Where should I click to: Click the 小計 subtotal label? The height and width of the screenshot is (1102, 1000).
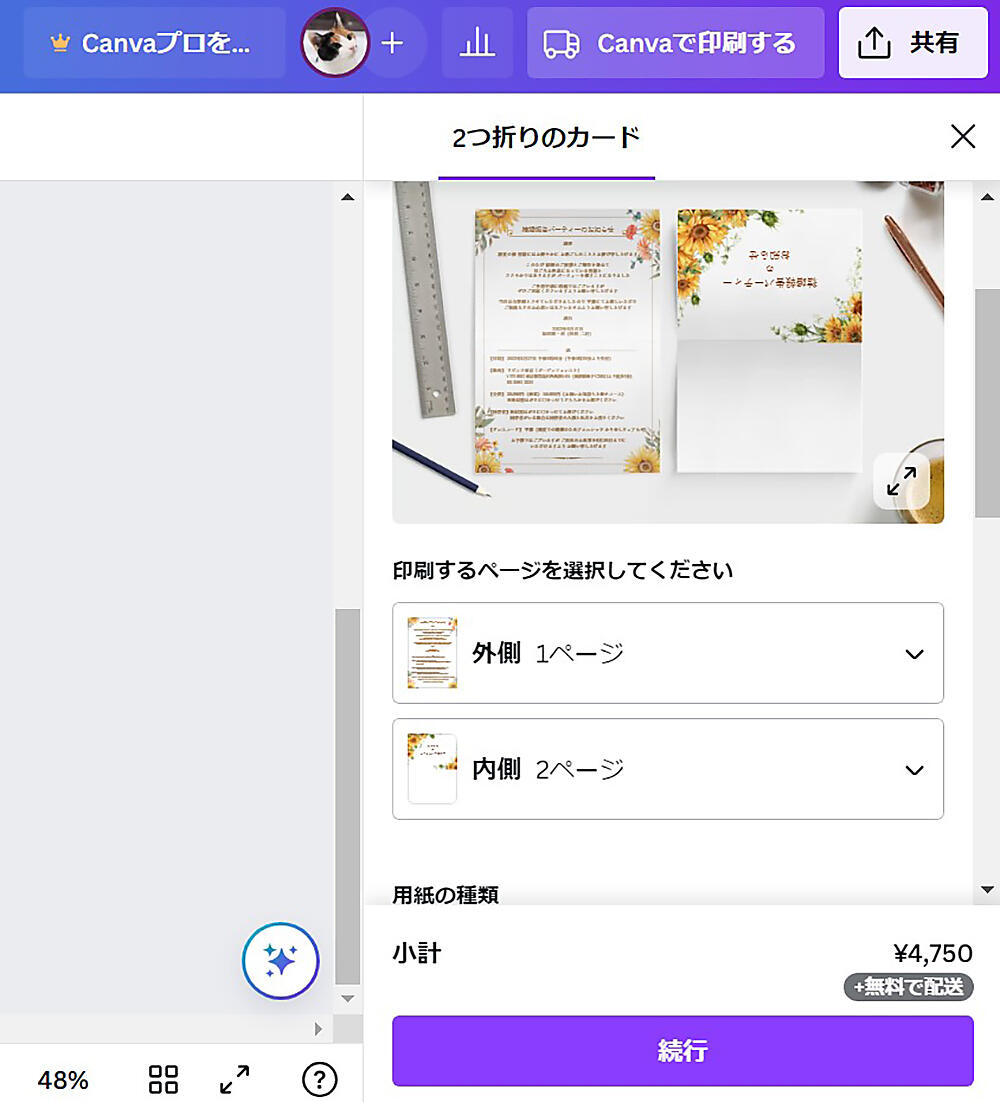[x=417, y=953]
